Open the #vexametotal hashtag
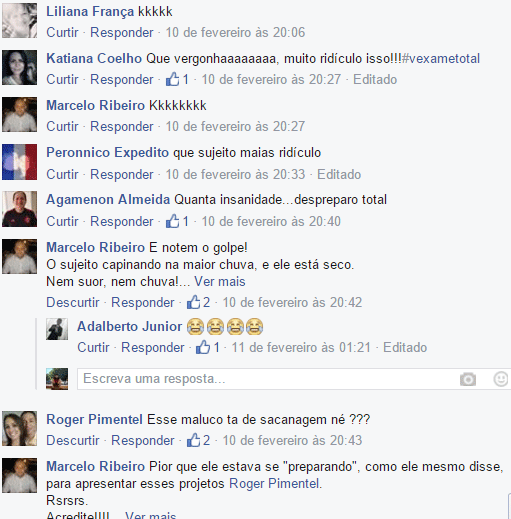This screenshot has height=519, width=511. point(441,59)
